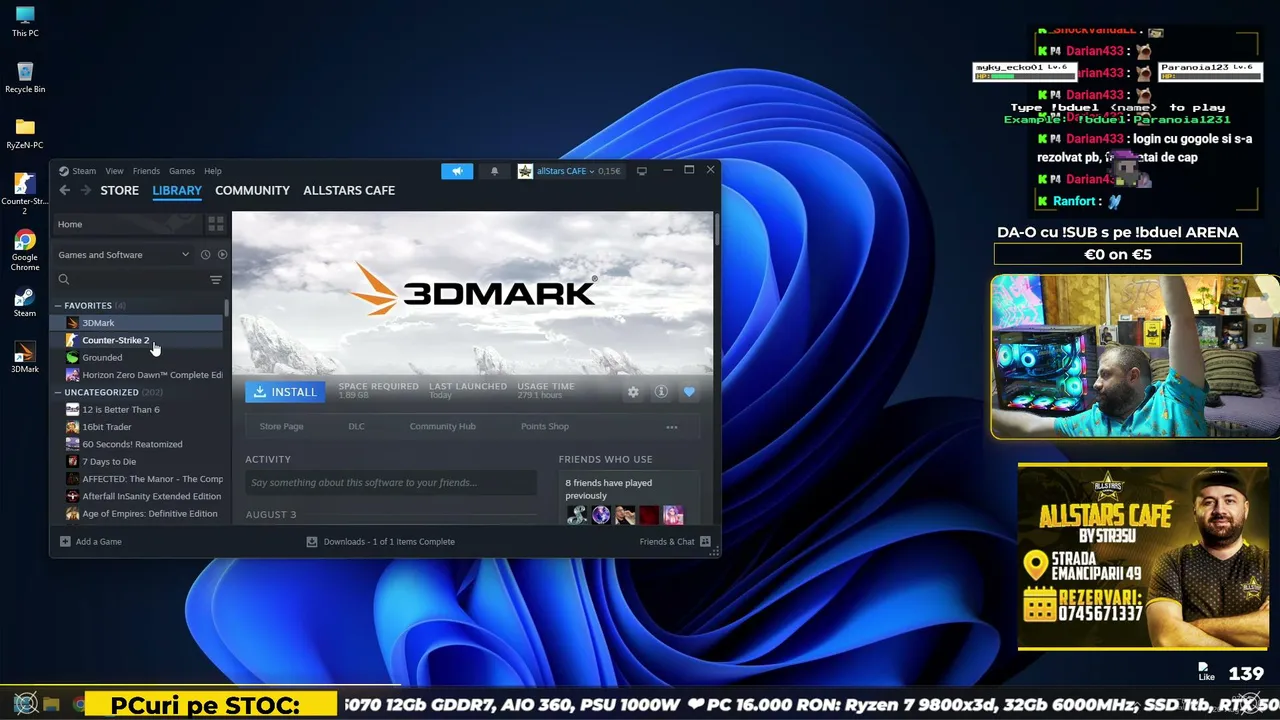Open Steam announcements megaphone button

457,171
